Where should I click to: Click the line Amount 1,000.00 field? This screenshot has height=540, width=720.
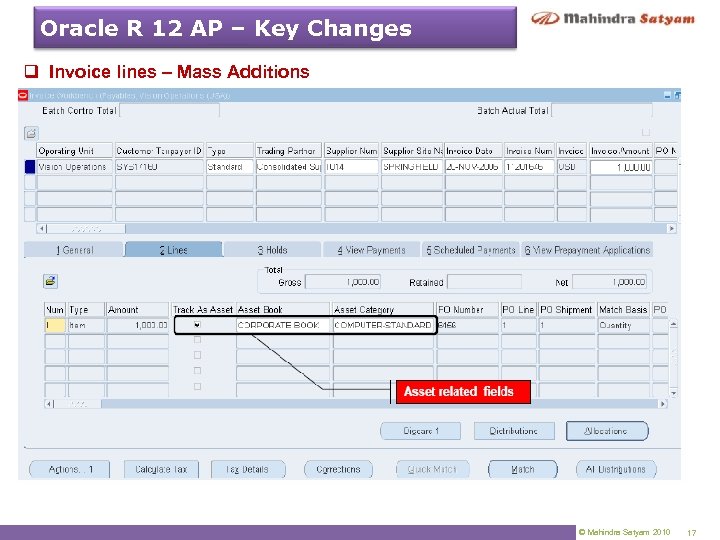[x=138, y=325]
